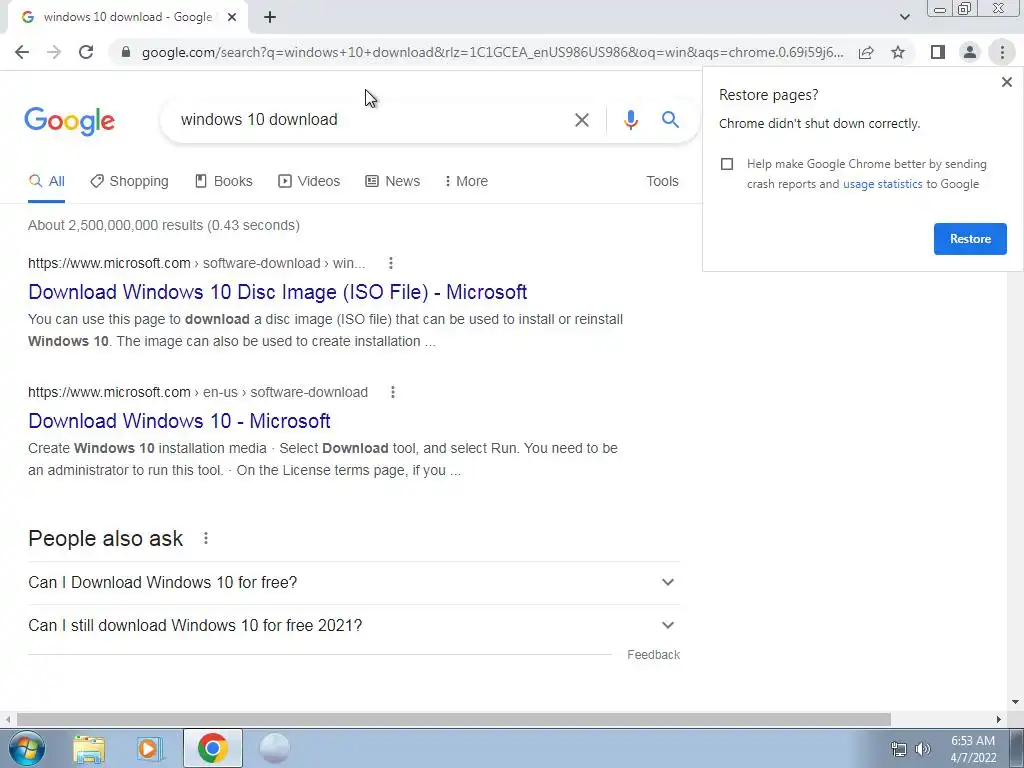The width and height of the screenshot is (1024, 768).
Task: Open Download Windows 10 Disc Image result
Action: pyautogui.click(x=278, y=292)
